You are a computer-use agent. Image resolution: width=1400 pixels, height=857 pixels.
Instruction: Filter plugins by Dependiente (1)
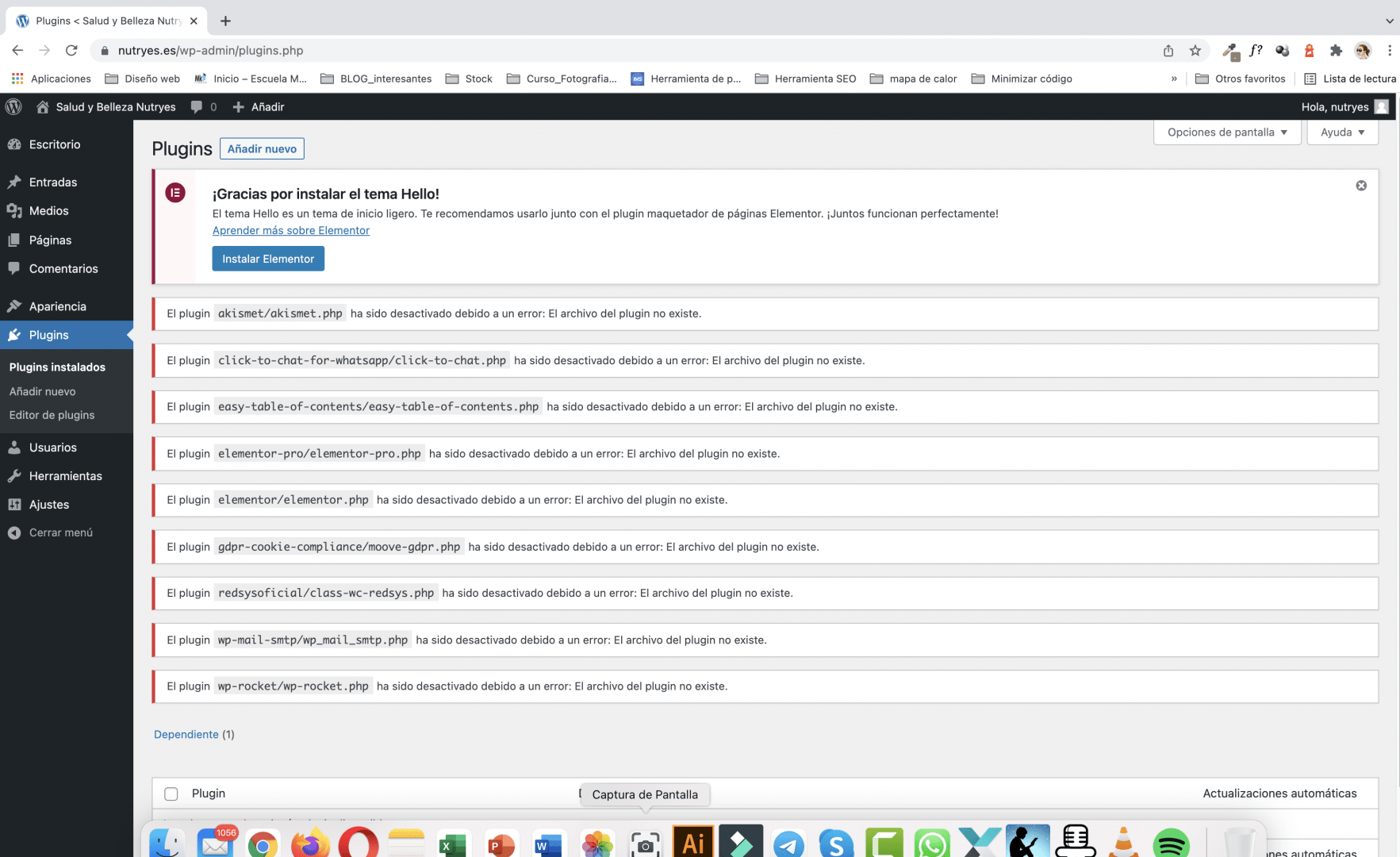point(194,734)
